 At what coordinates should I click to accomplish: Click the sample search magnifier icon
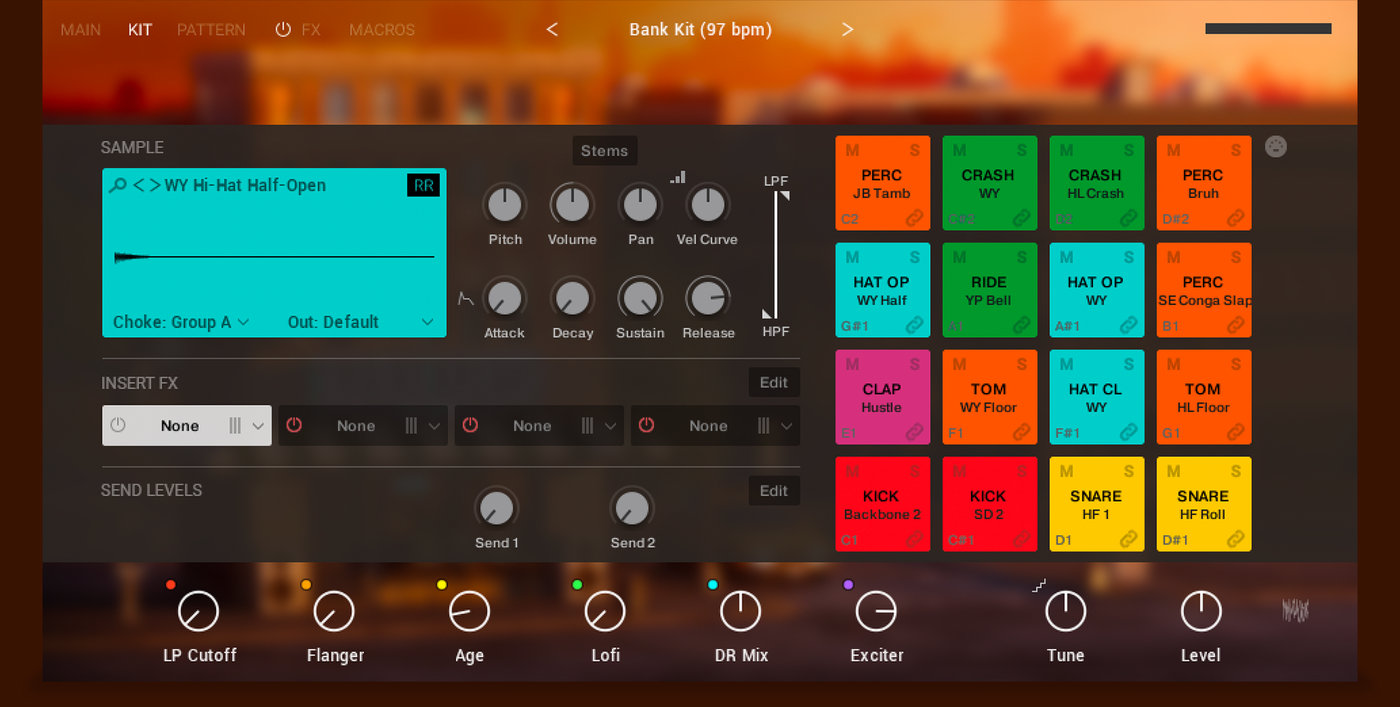pyautogui.click(x=118, y=185)
